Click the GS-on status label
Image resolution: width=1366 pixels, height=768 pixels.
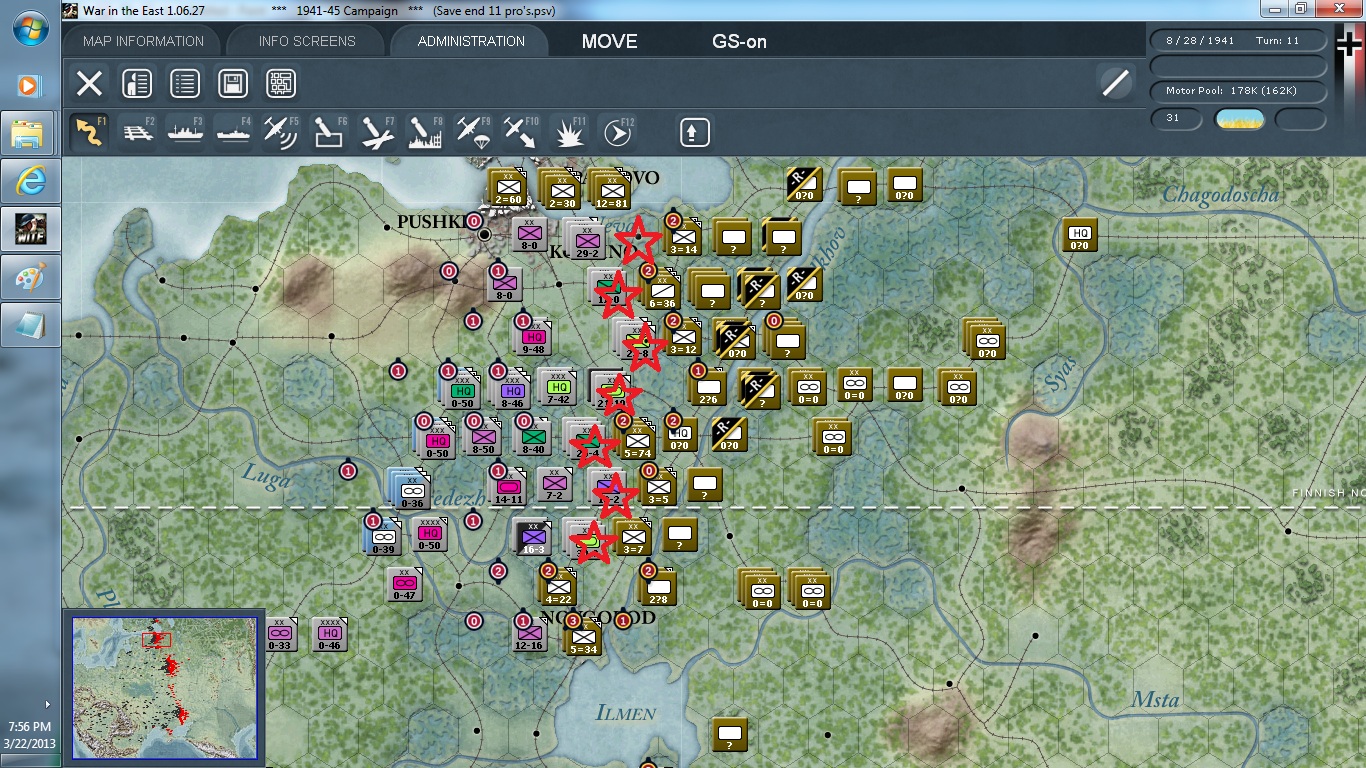739,42
